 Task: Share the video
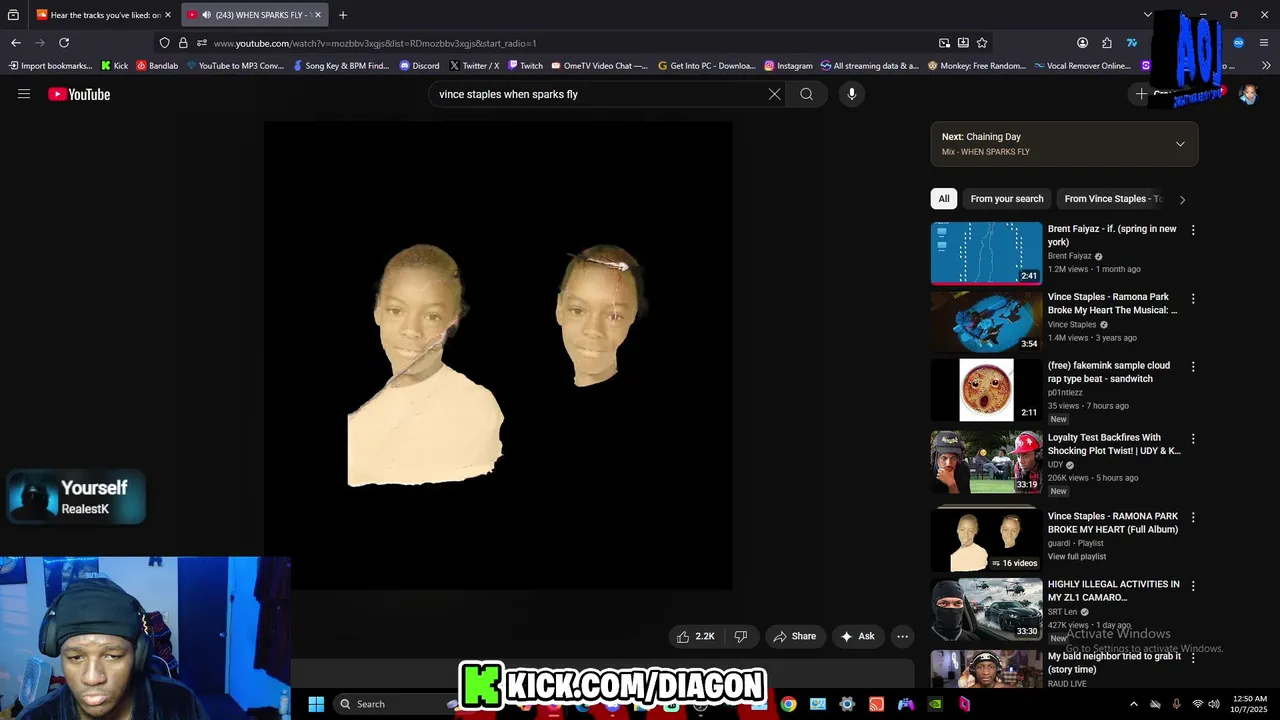tap(795, 636)
